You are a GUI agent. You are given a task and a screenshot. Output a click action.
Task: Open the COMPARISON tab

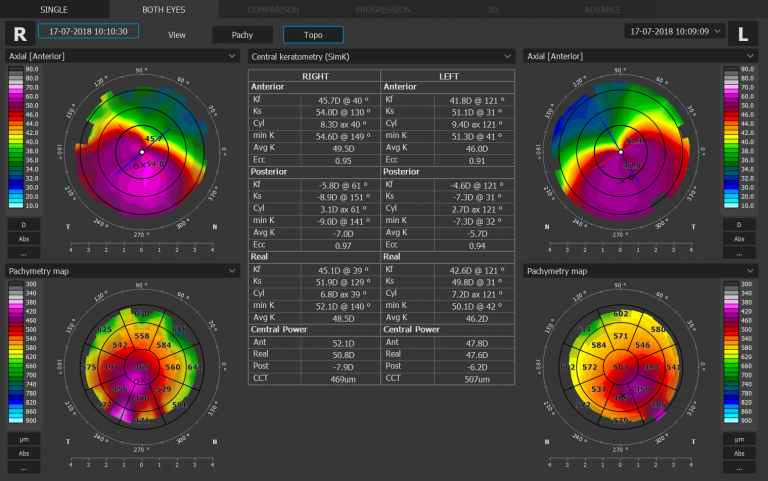coord(273,9)
